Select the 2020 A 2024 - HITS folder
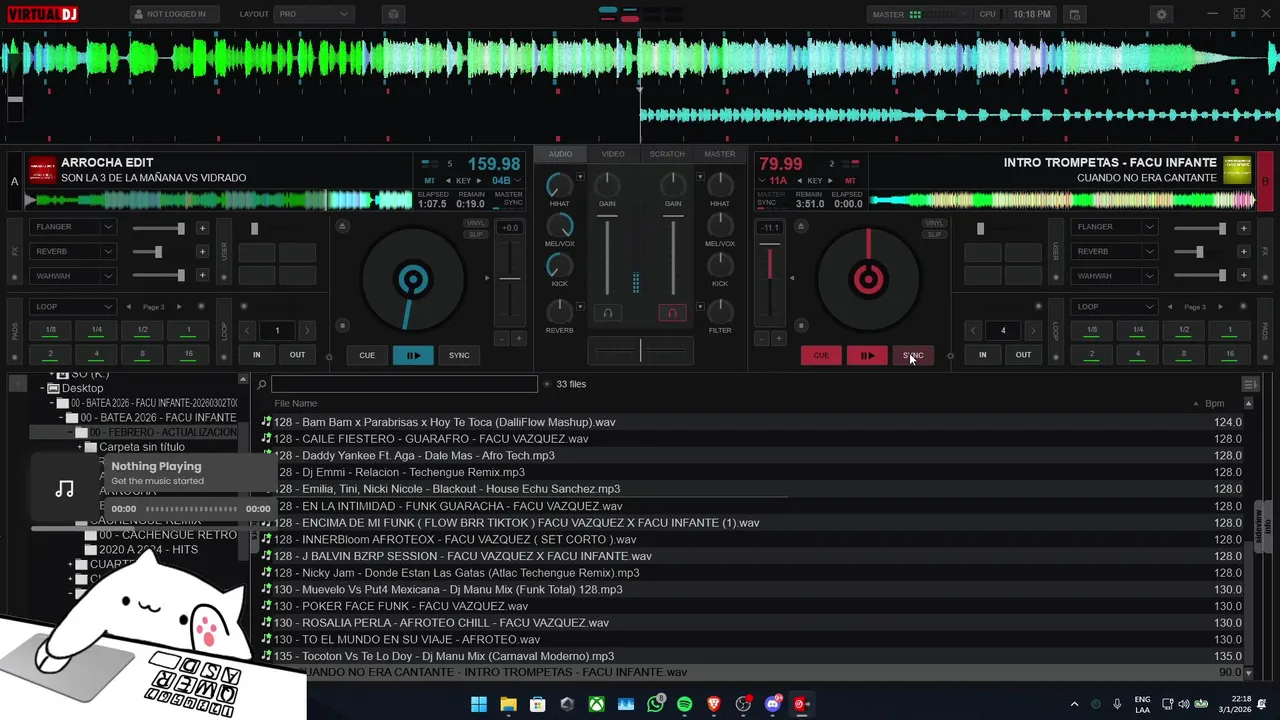 tap(148, 550)
